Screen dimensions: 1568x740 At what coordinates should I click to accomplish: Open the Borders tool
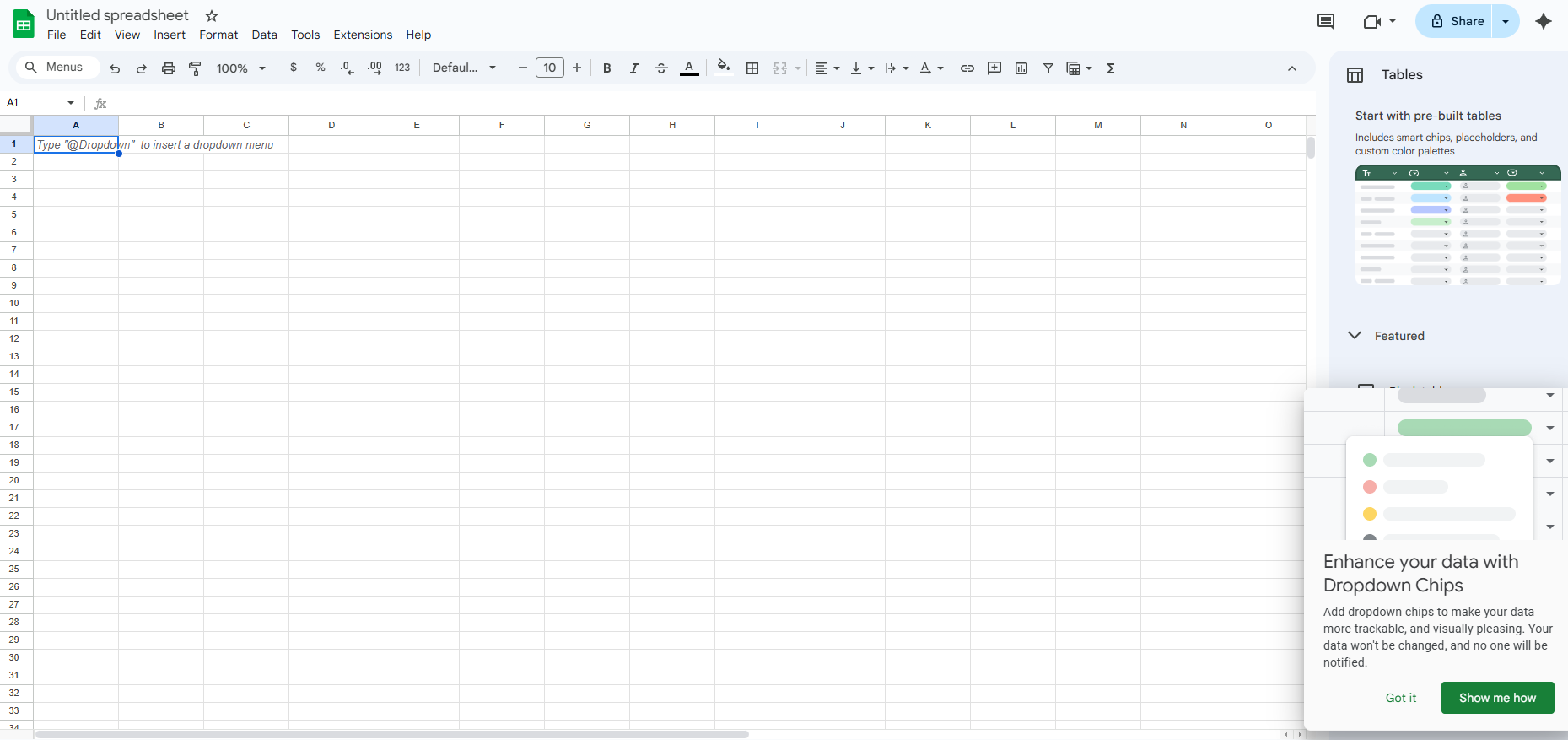coord(752,68)
